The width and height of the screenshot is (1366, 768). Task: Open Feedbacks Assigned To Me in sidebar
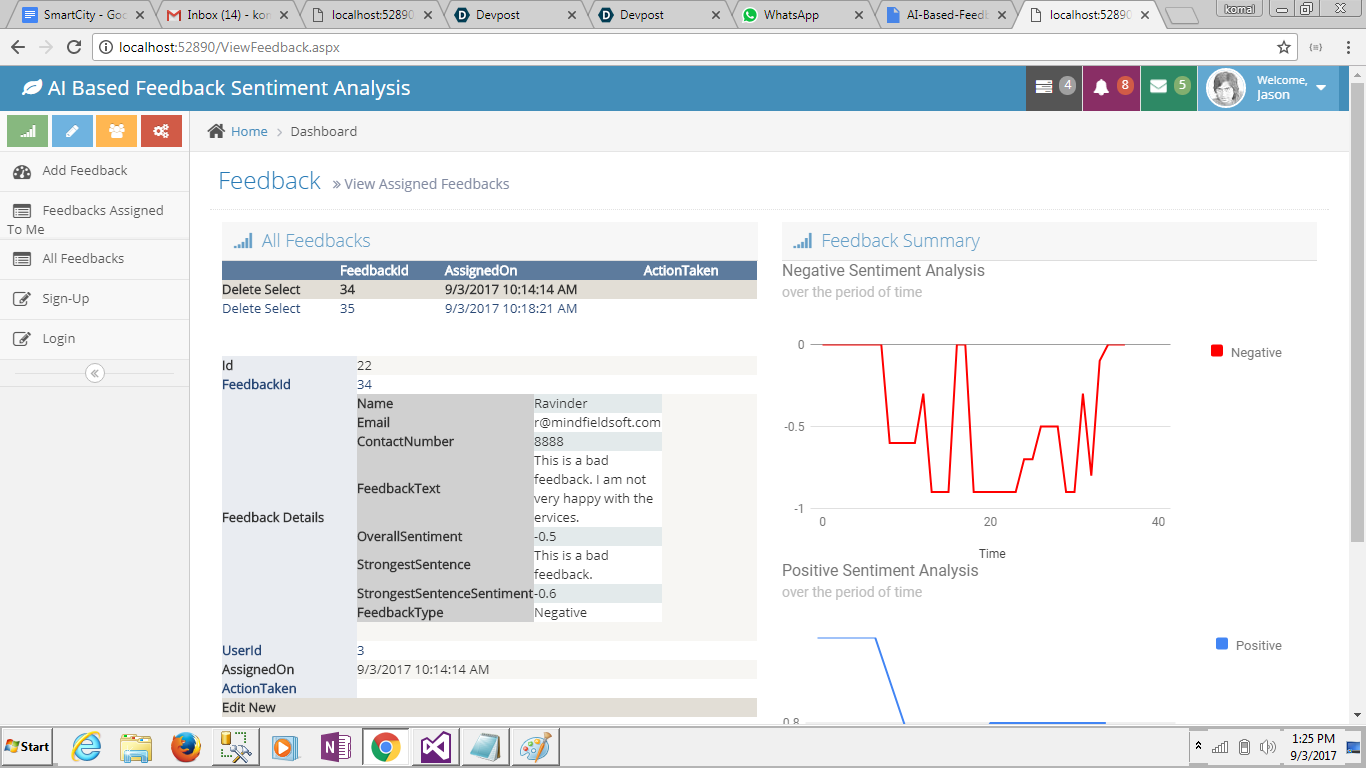94,219
